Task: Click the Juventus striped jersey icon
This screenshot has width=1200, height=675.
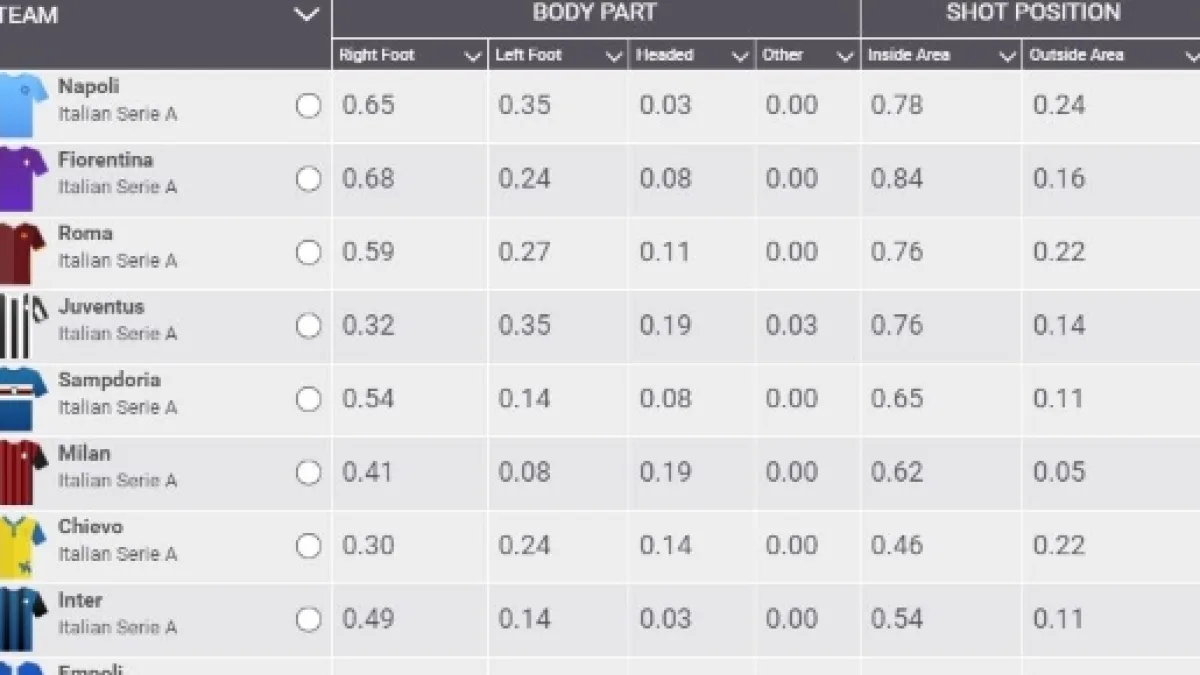Action: [x=18, y=326]
